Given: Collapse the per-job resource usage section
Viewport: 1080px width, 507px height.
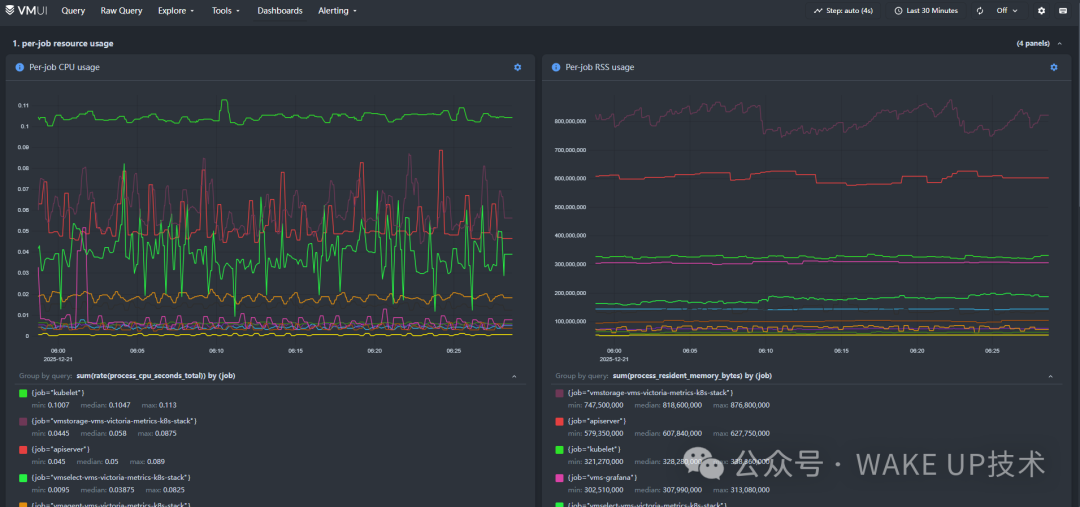Looking at the screenshot, I should click(x=1060, y=44).
